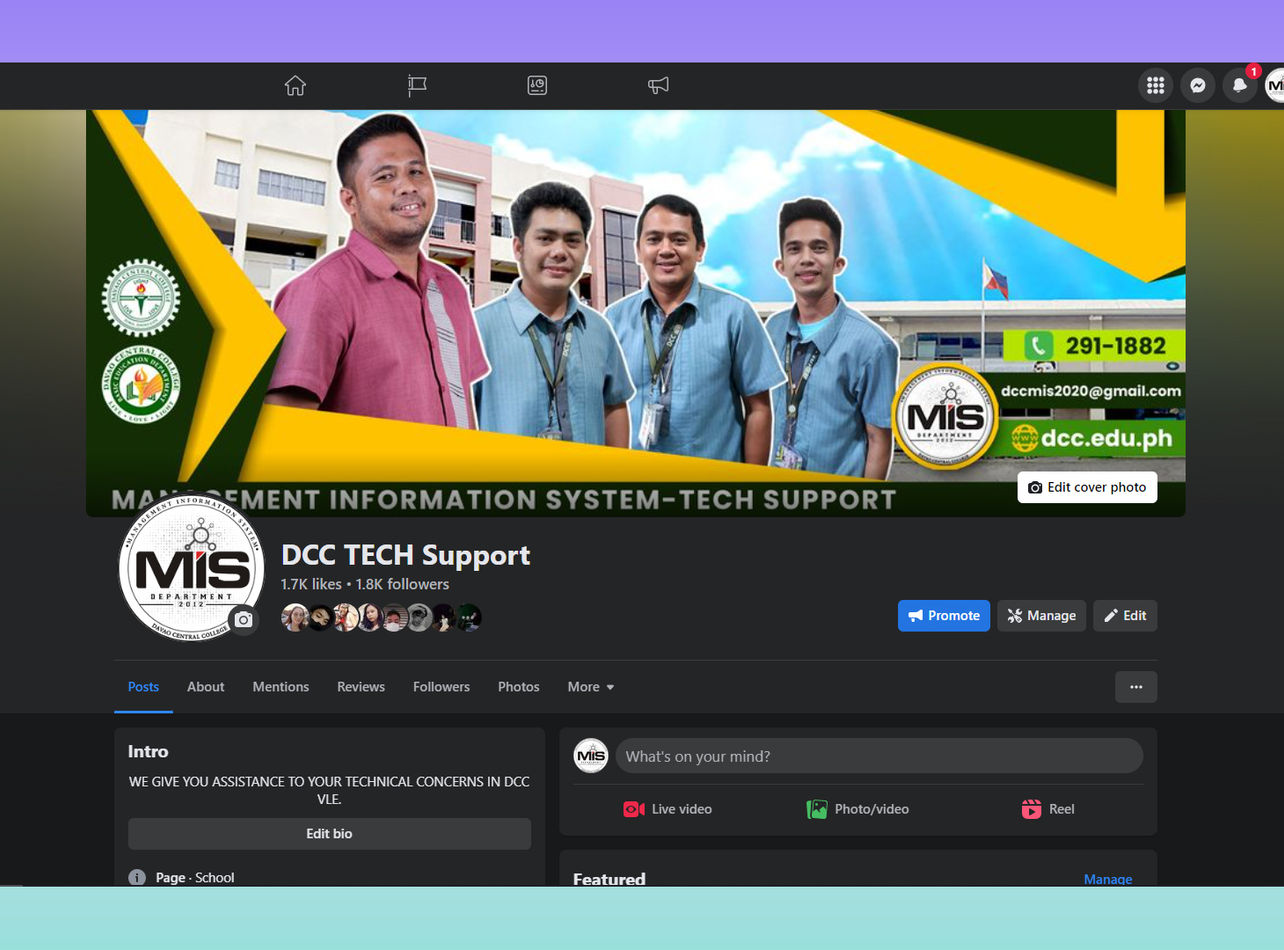Click Manage link in Featured section
The image size is (1284, 950).
[1108, 879]
